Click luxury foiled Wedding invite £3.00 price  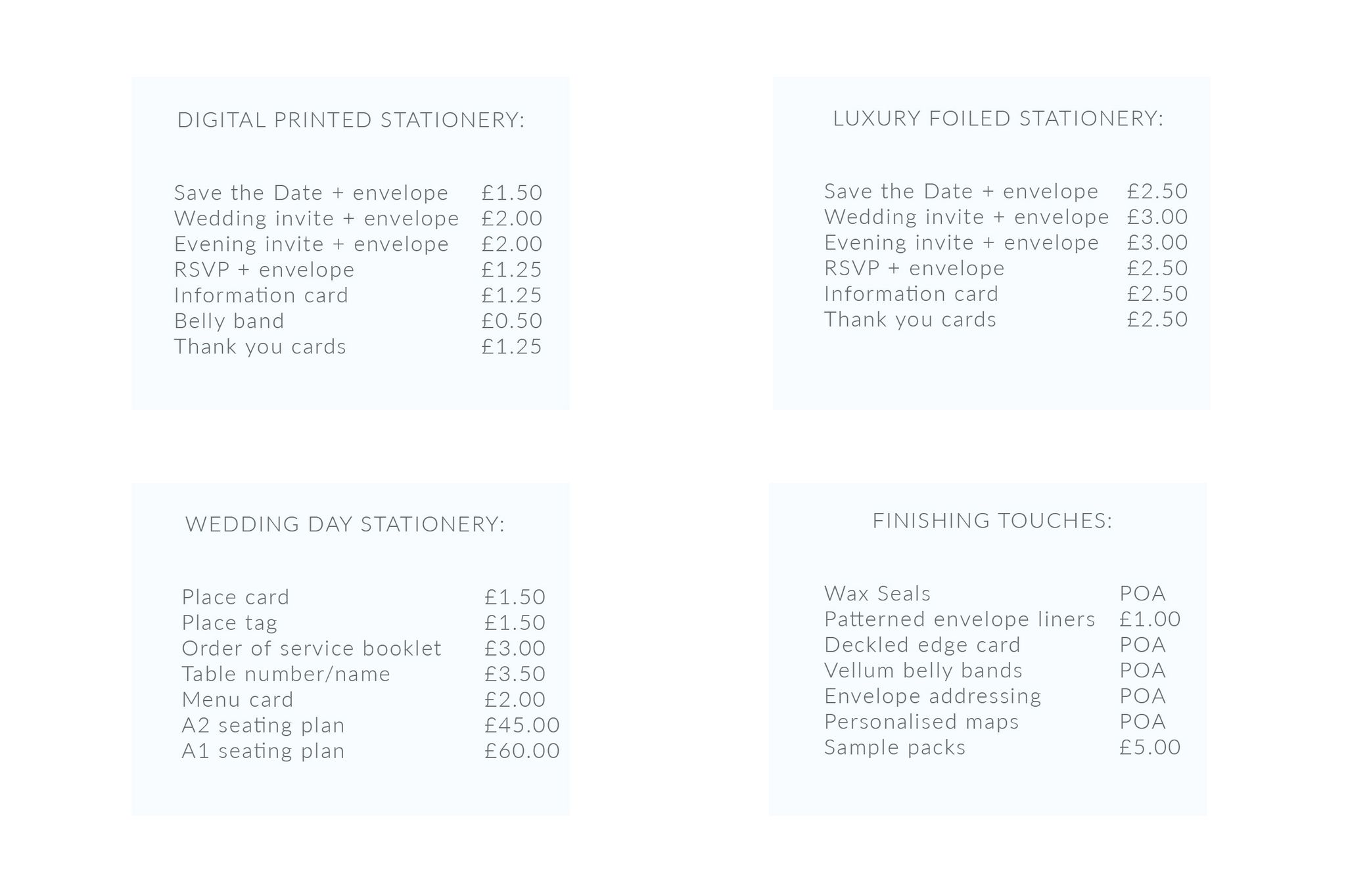click(1157, 217)
